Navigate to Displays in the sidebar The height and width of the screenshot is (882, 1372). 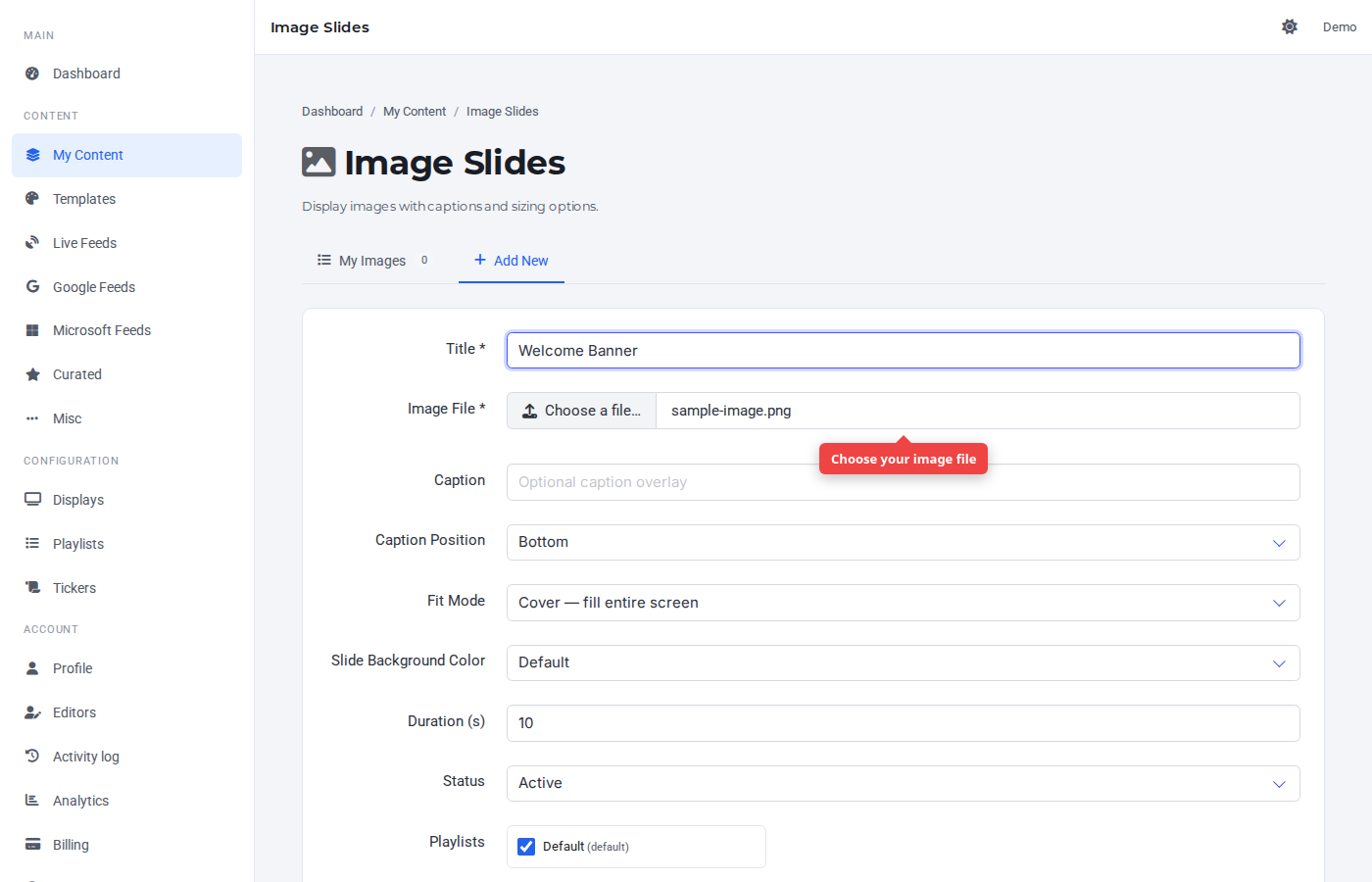[126, 500]
